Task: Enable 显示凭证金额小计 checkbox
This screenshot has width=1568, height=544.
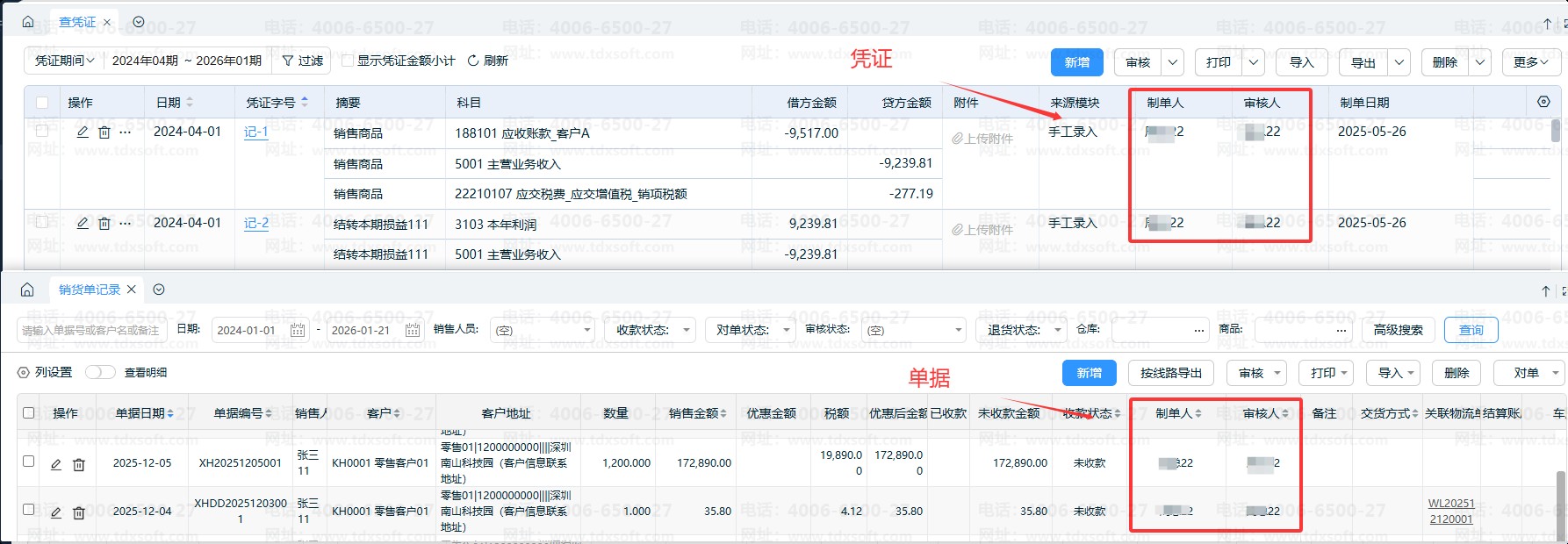Action: (348, 61)
